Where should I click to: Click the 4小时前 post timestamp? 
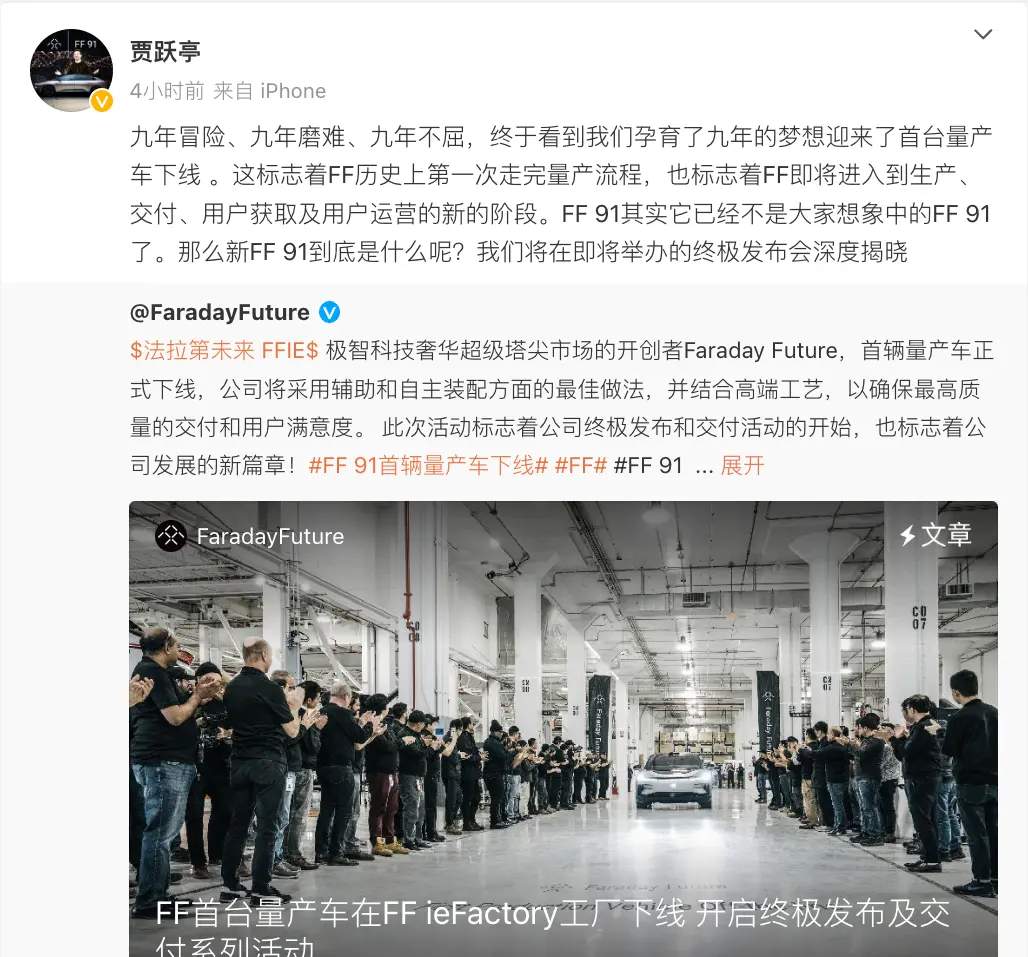[167, 91]
